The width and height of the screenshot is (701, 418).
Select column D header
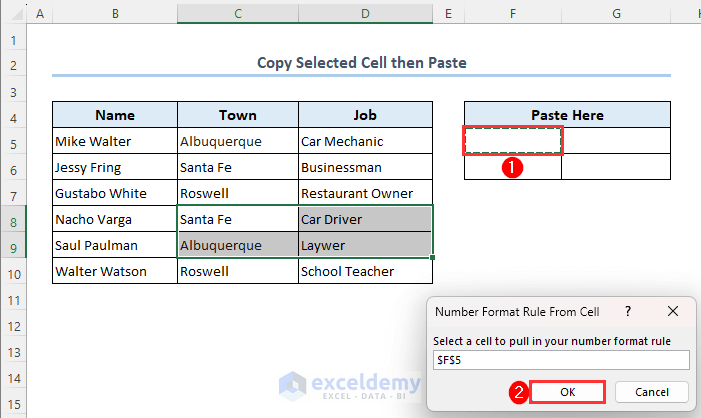(365, 14)
